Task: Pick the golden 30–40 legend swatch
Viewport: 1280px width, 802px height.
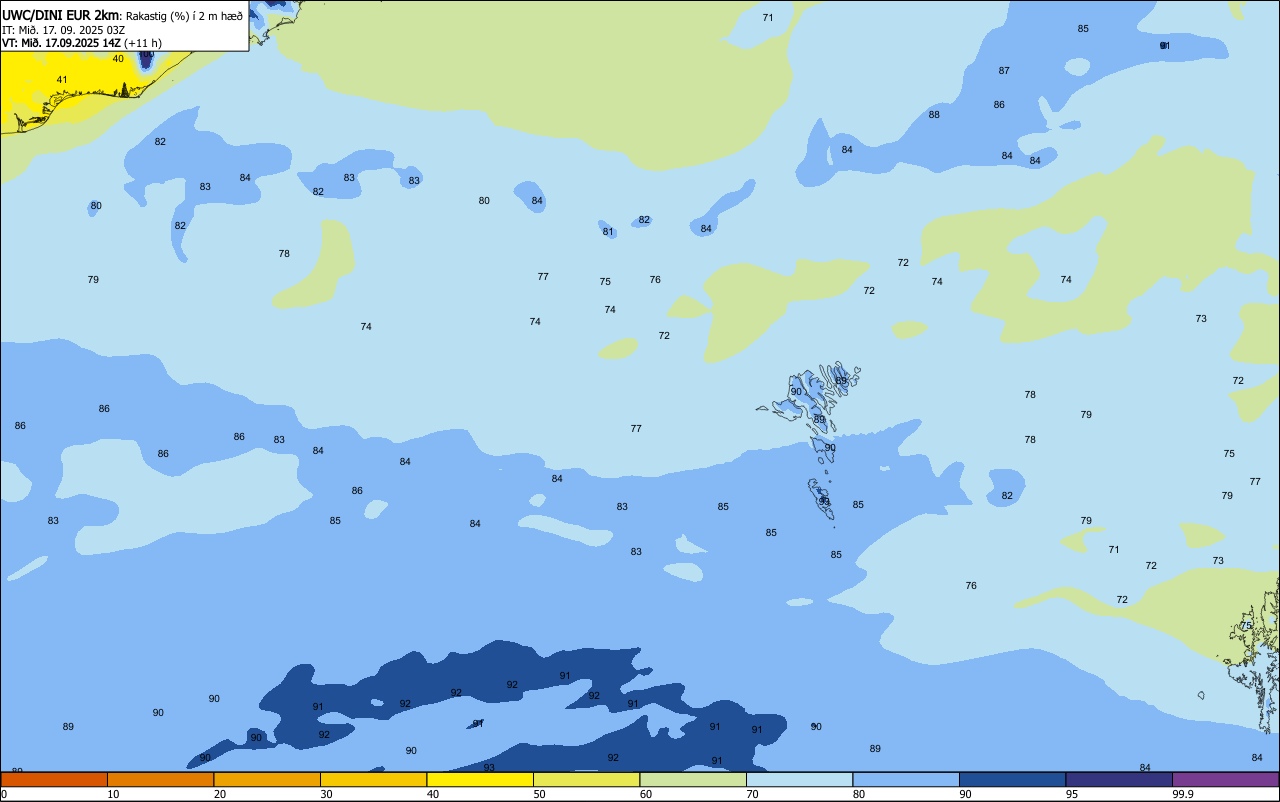Action: [x=373, y=779]
